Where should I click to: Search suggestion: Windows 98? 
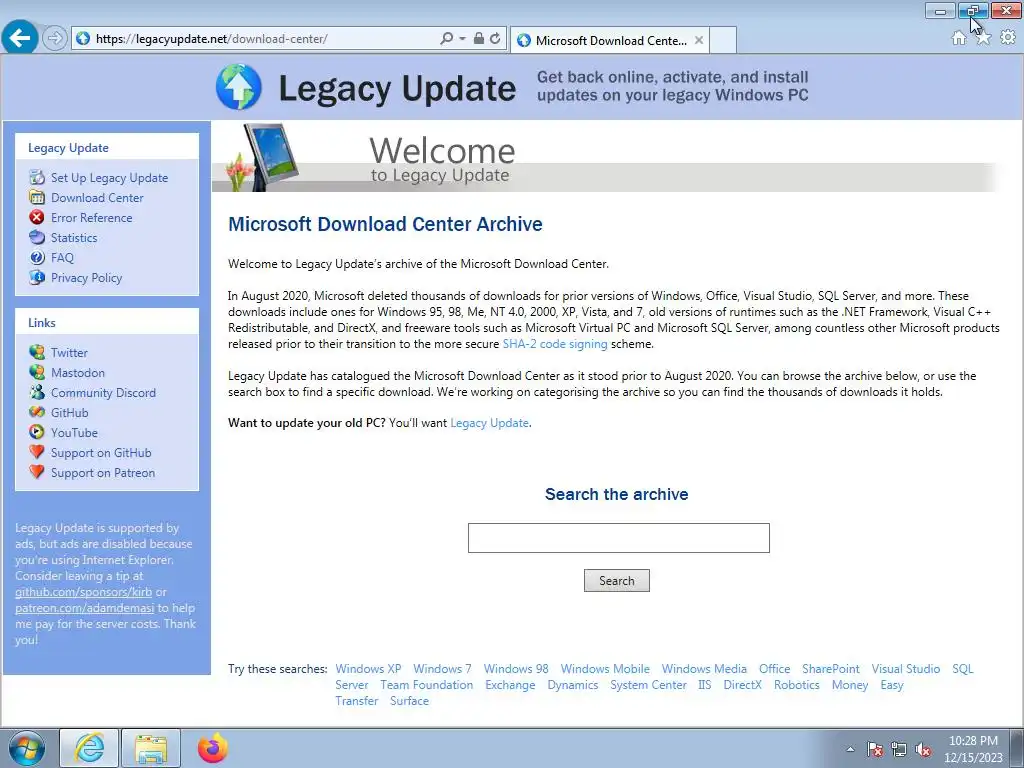click(516, 669)
